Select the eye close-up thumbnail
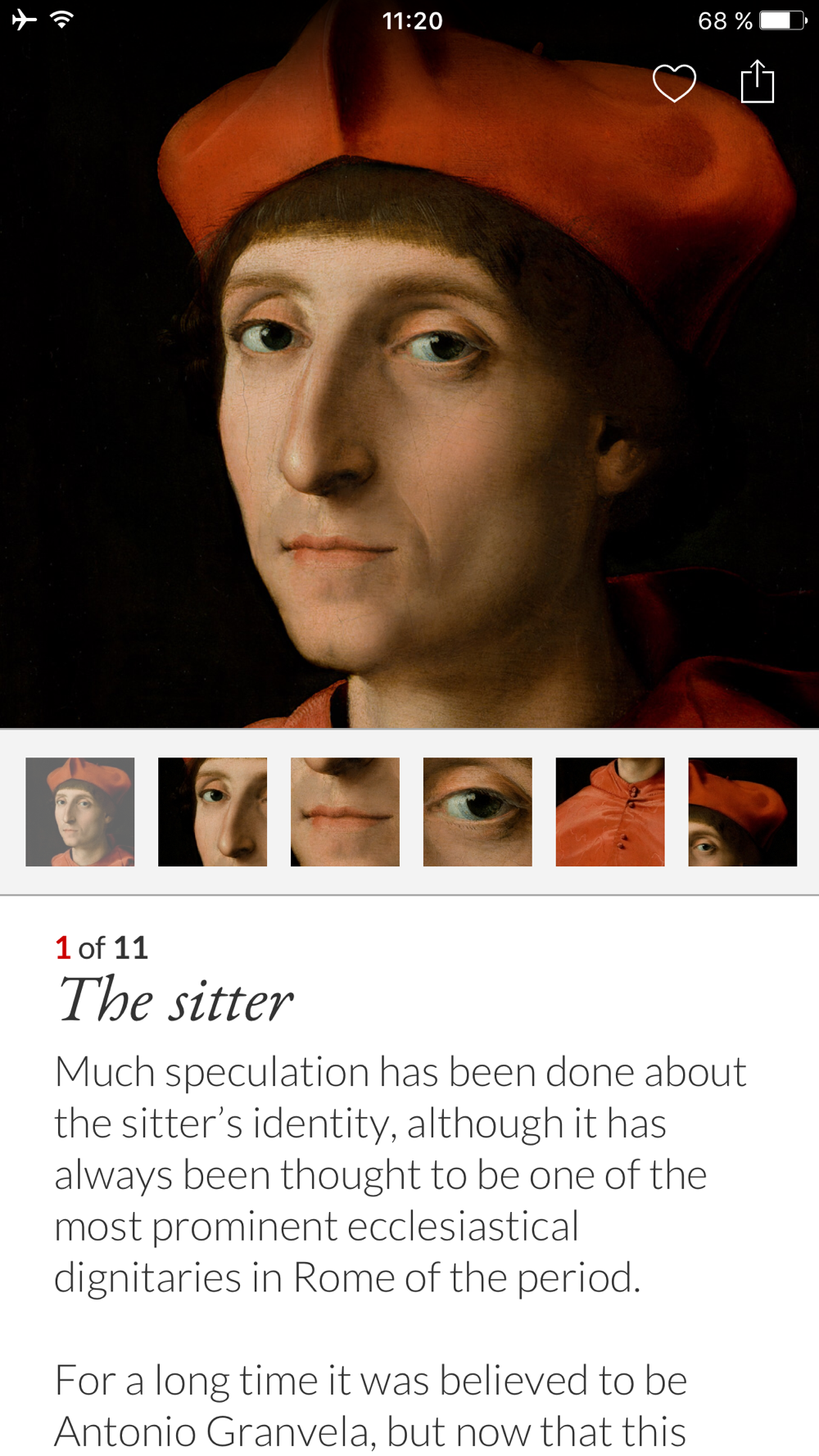This screenshot has width=819, height=1456. 478,812
